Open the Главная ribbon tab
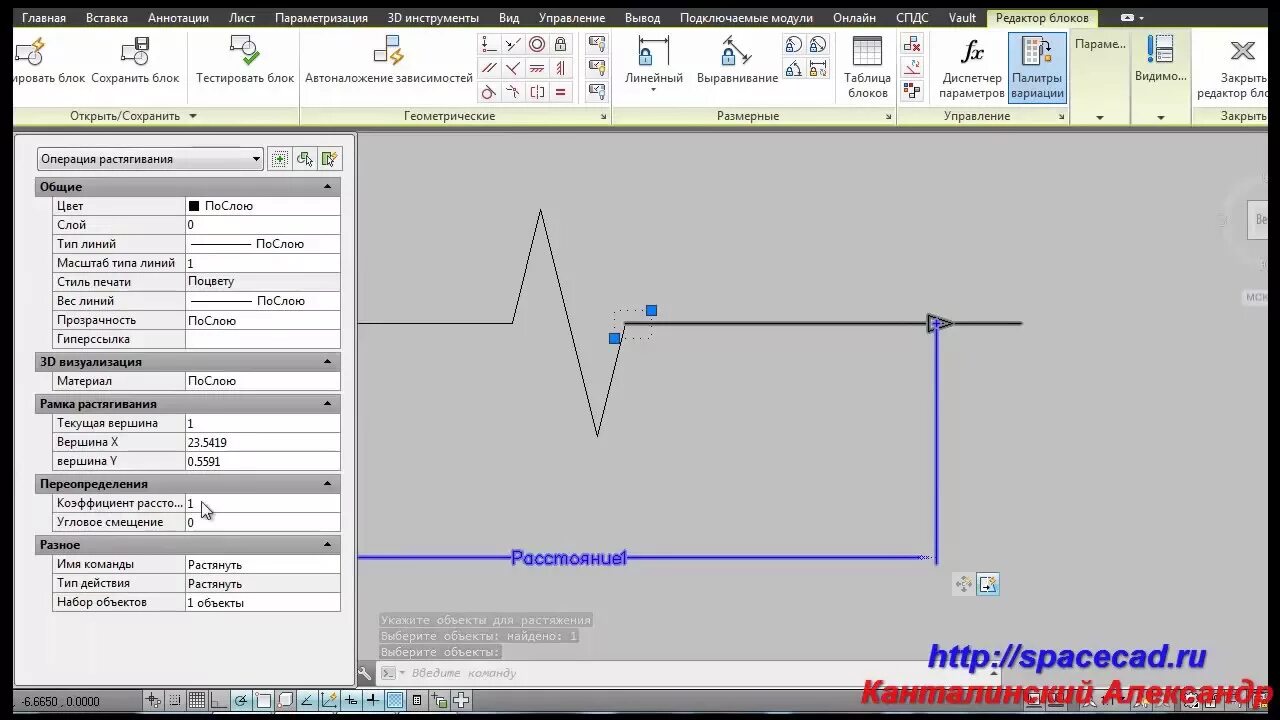Viewport: 1280px width, 720px height. pos(44,18)
